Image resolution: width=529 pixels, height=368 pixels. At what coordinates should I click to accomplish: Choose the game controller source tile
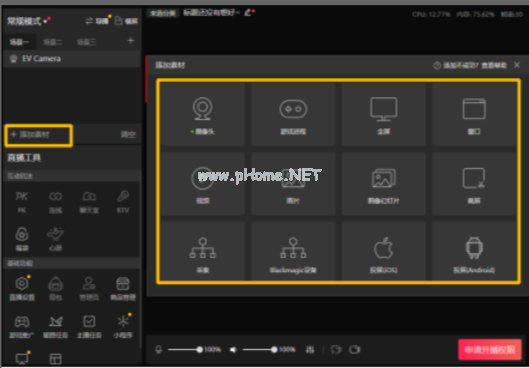tap(293, 114)
